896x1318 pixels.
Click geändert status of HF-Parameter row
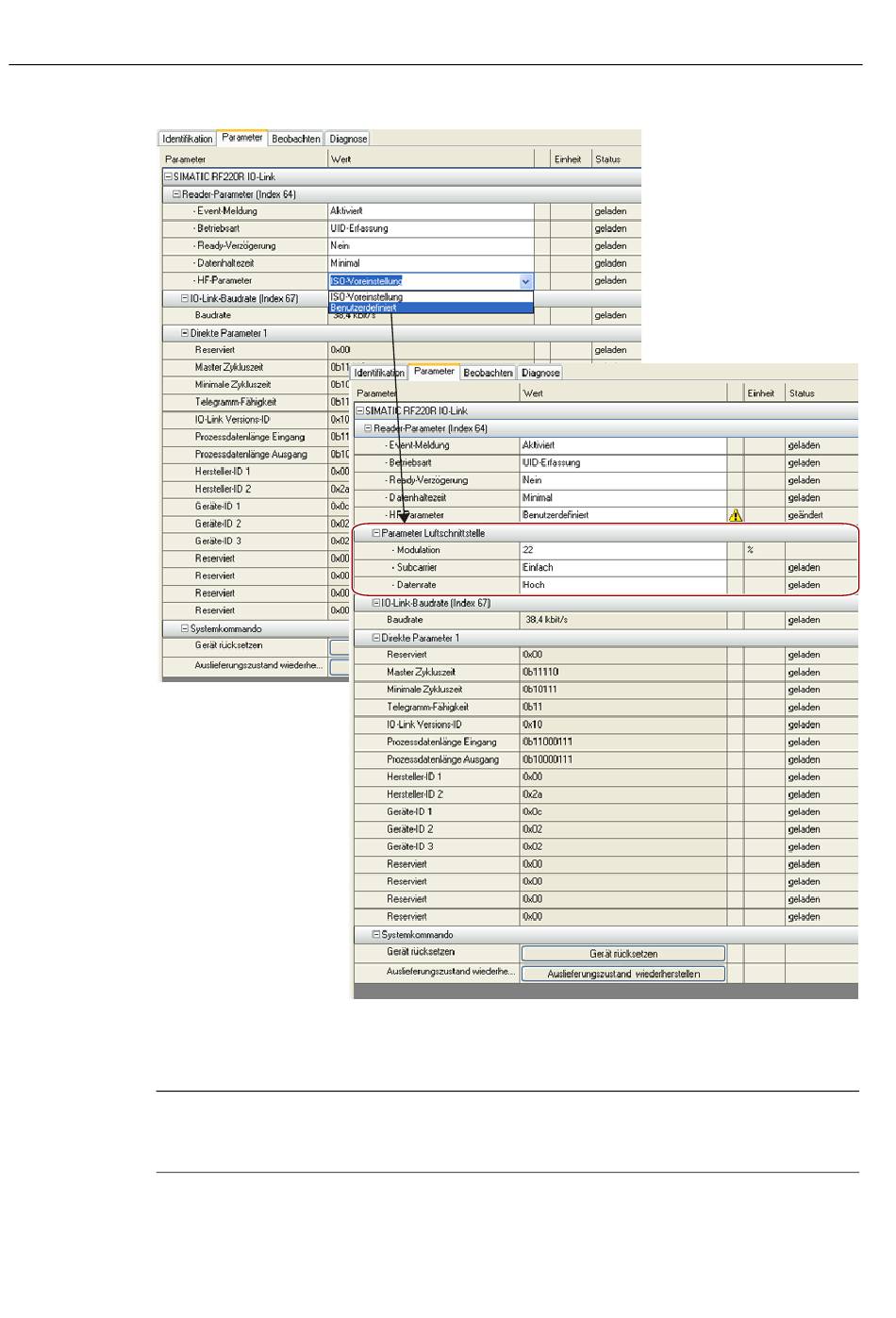point(805,515)
